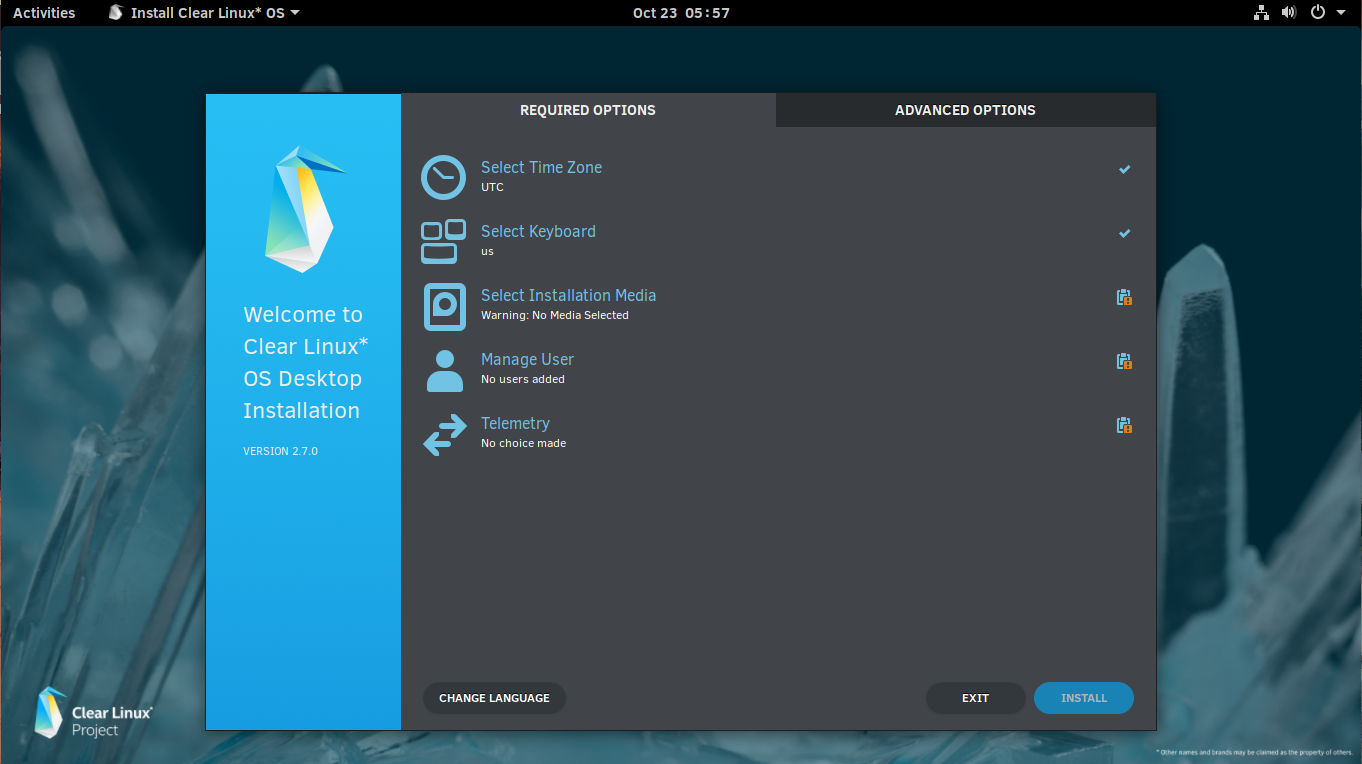Screen dimensions: 1362x764
Task: Open Select Installation Media option
Action: [778, 305]
